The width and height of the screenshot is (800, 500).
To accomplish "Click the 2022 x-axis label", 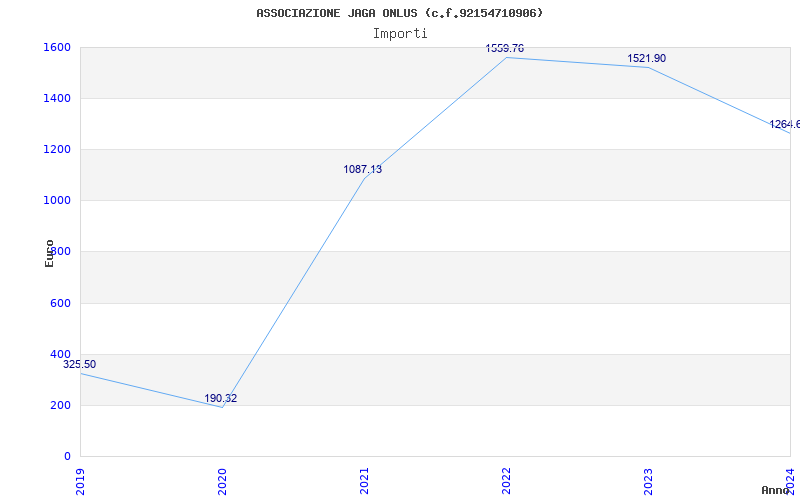I will tap(506, 481).
